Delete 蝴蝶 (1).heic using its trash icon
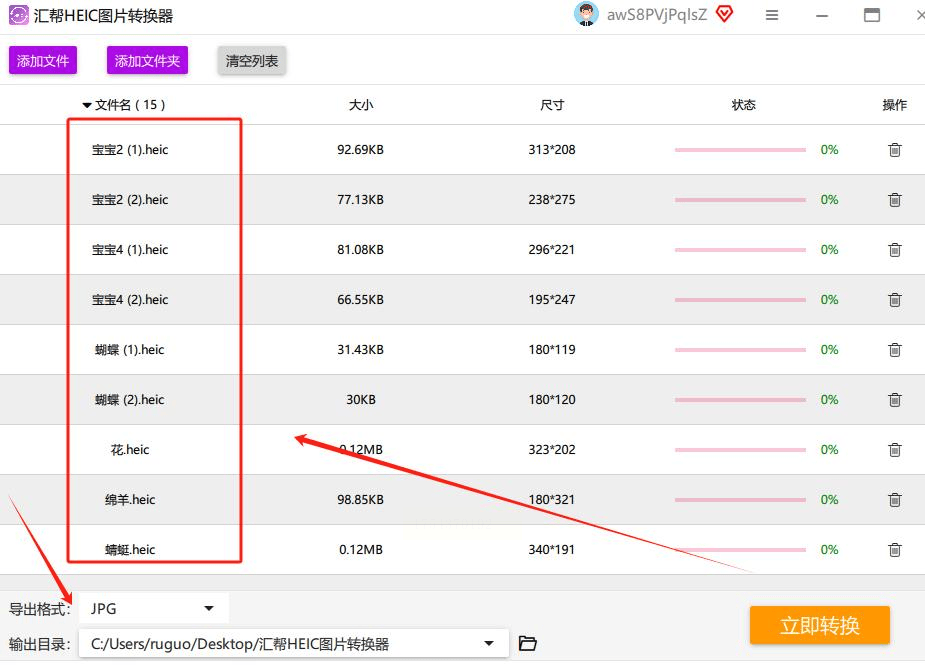This screenshot has height=665, width=925. coord(894,349)
